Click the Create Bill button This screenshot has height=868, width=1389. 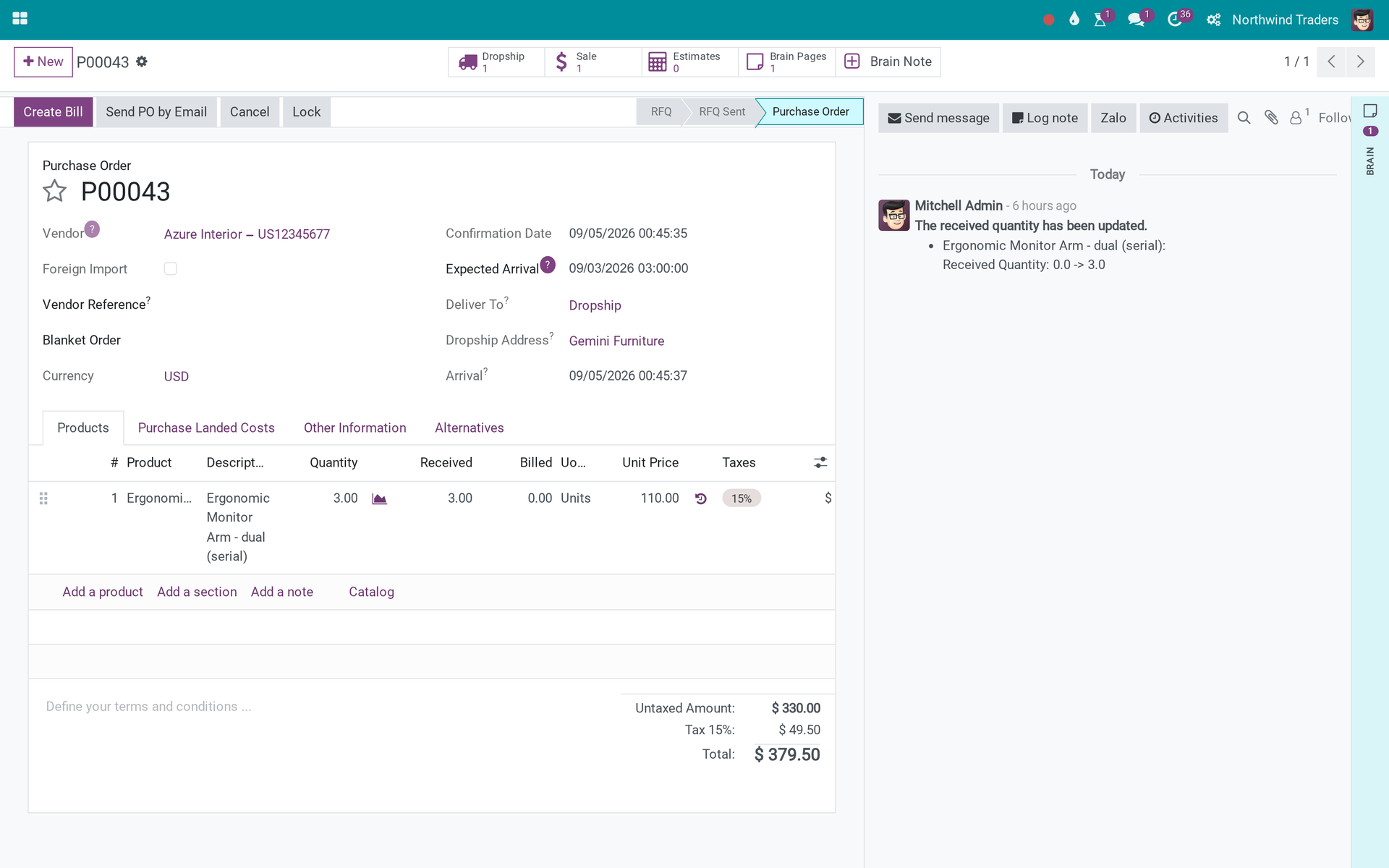click(x=54, y=112)
